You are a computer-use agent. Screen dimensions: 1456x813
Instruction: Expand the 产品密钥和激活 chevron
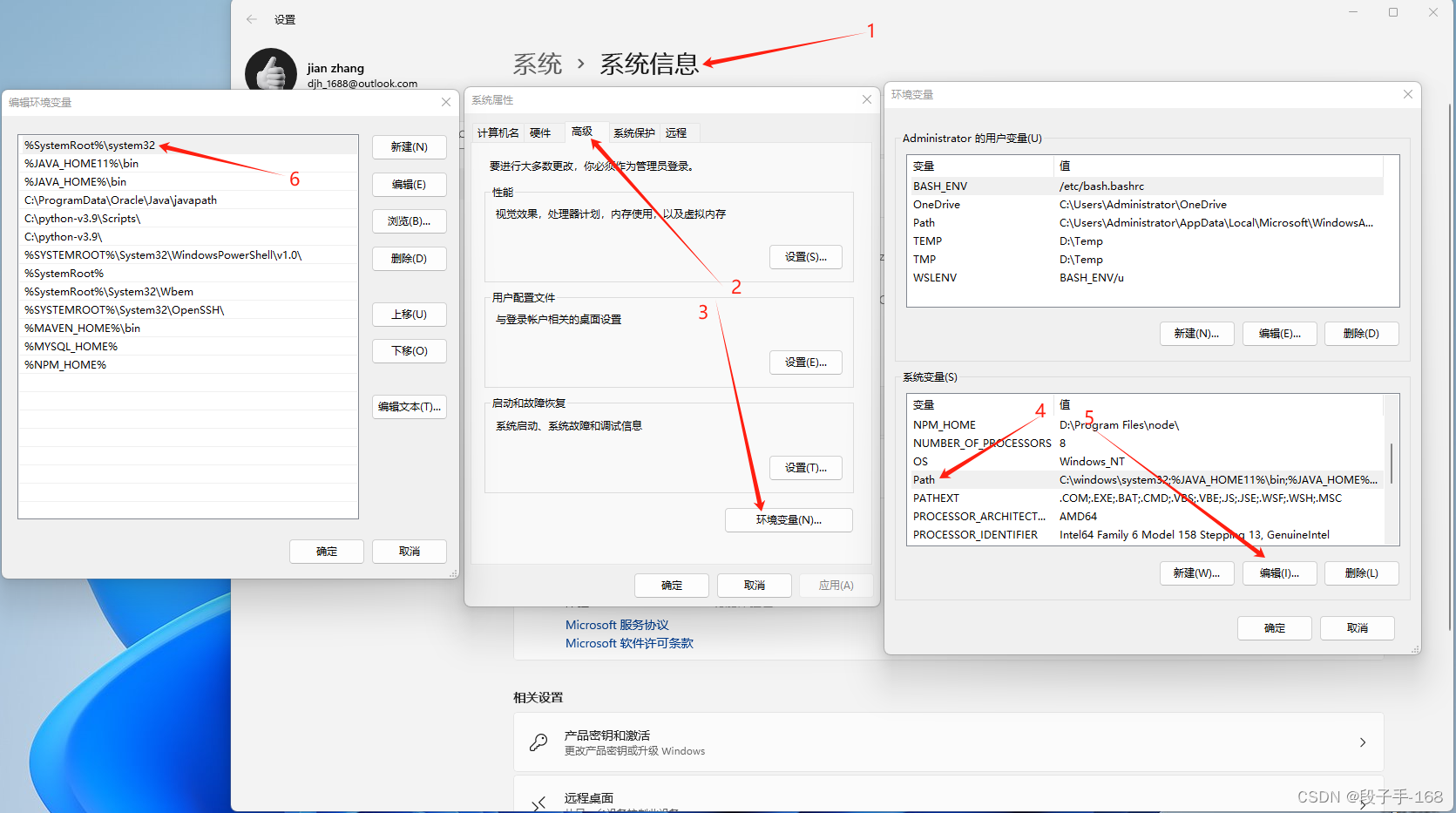1363,742
